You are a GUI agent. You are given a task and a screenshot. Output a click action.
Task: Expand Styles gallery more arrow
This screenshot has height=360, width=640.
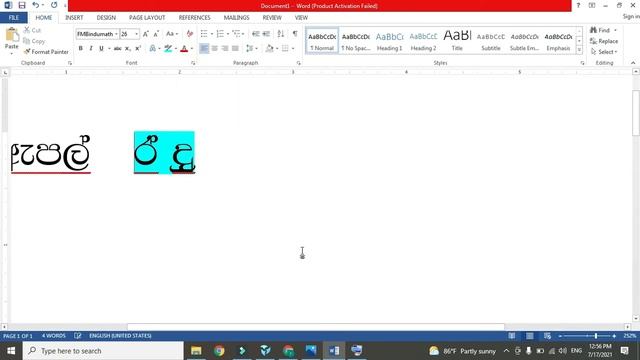tap(579, 50)
